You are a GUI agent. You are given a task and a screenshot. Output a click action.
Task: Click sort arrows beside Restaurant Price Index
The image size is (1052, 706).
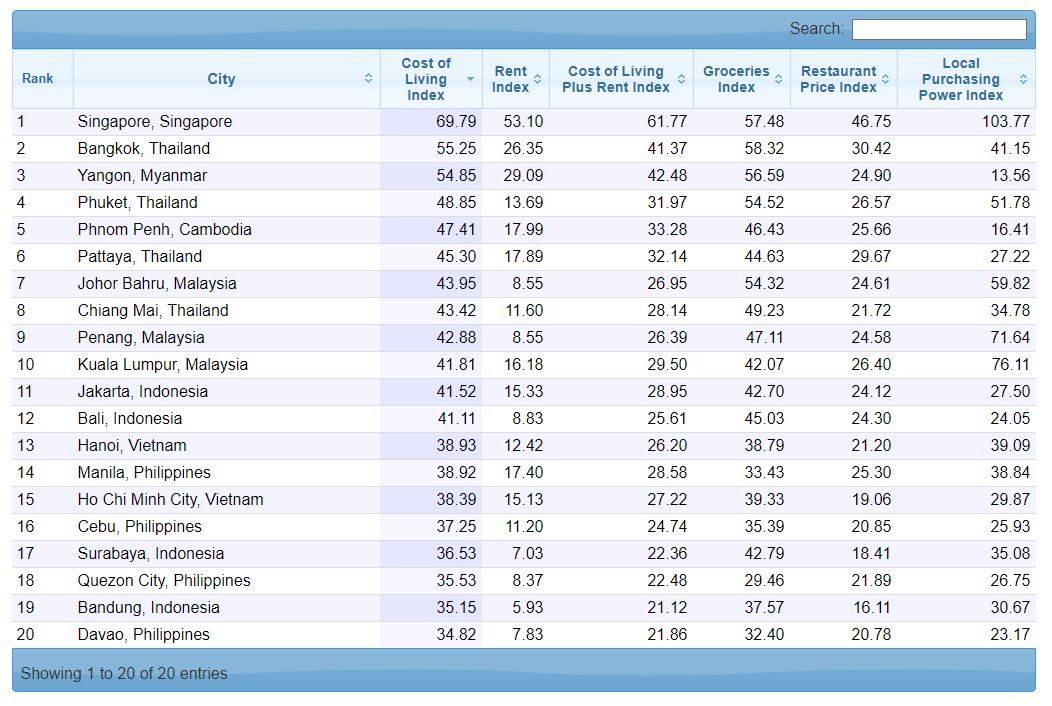pos(886,79)
